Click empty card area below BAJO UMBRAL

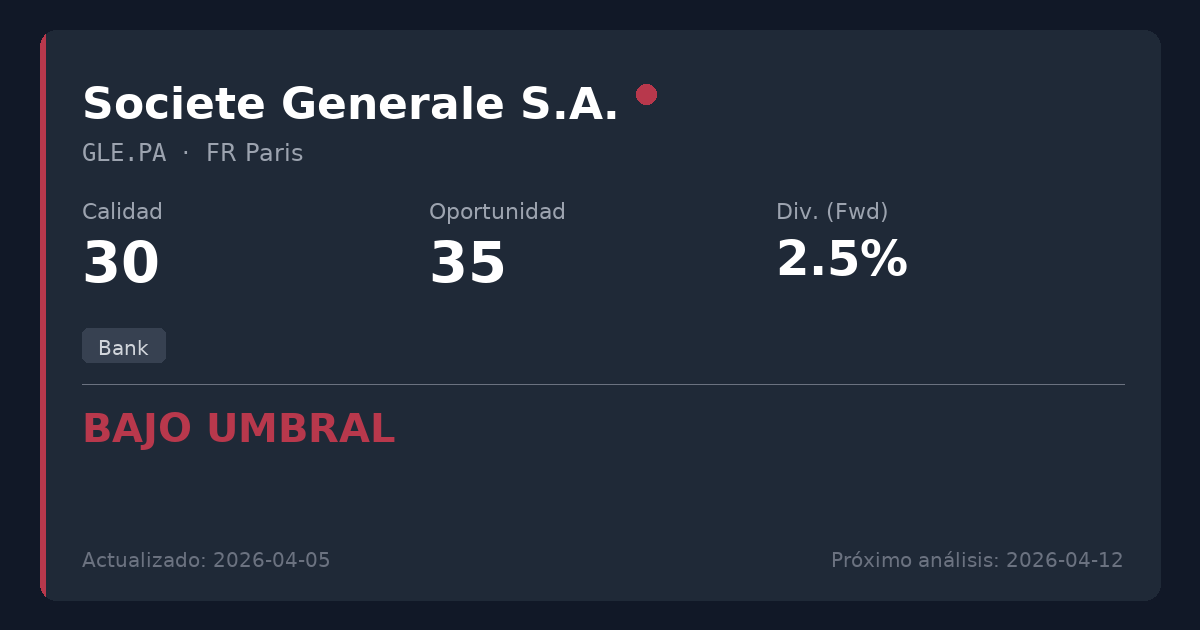pos(600,495)
